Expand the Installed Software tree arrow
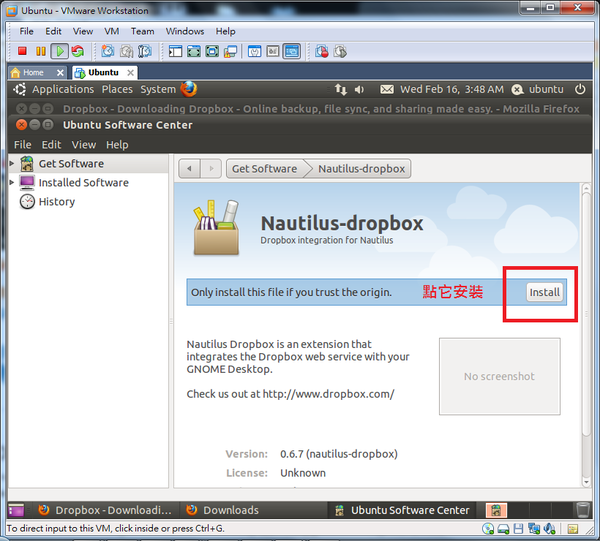The image size is (600, 541). (12, 183)
